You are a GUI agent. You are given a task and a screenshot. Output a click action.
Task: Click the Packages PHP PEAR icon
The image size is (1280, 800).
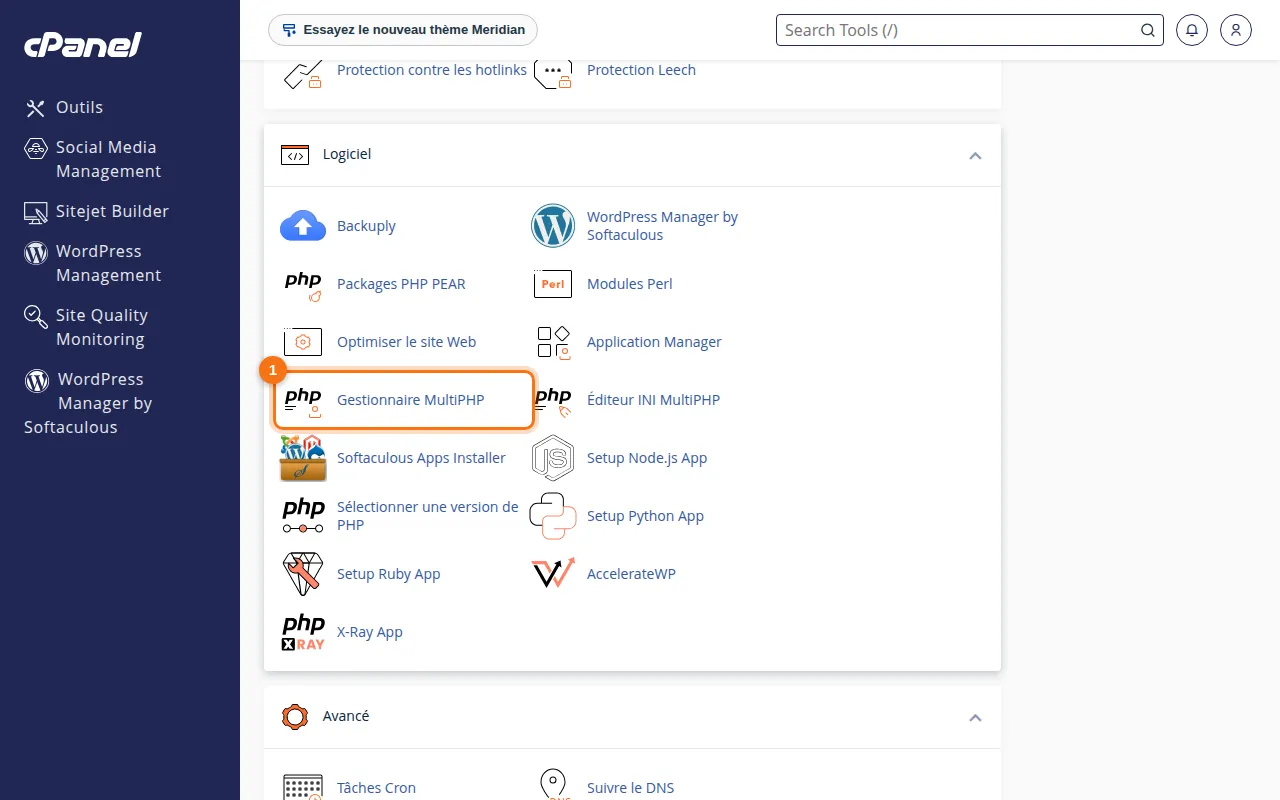303,285
